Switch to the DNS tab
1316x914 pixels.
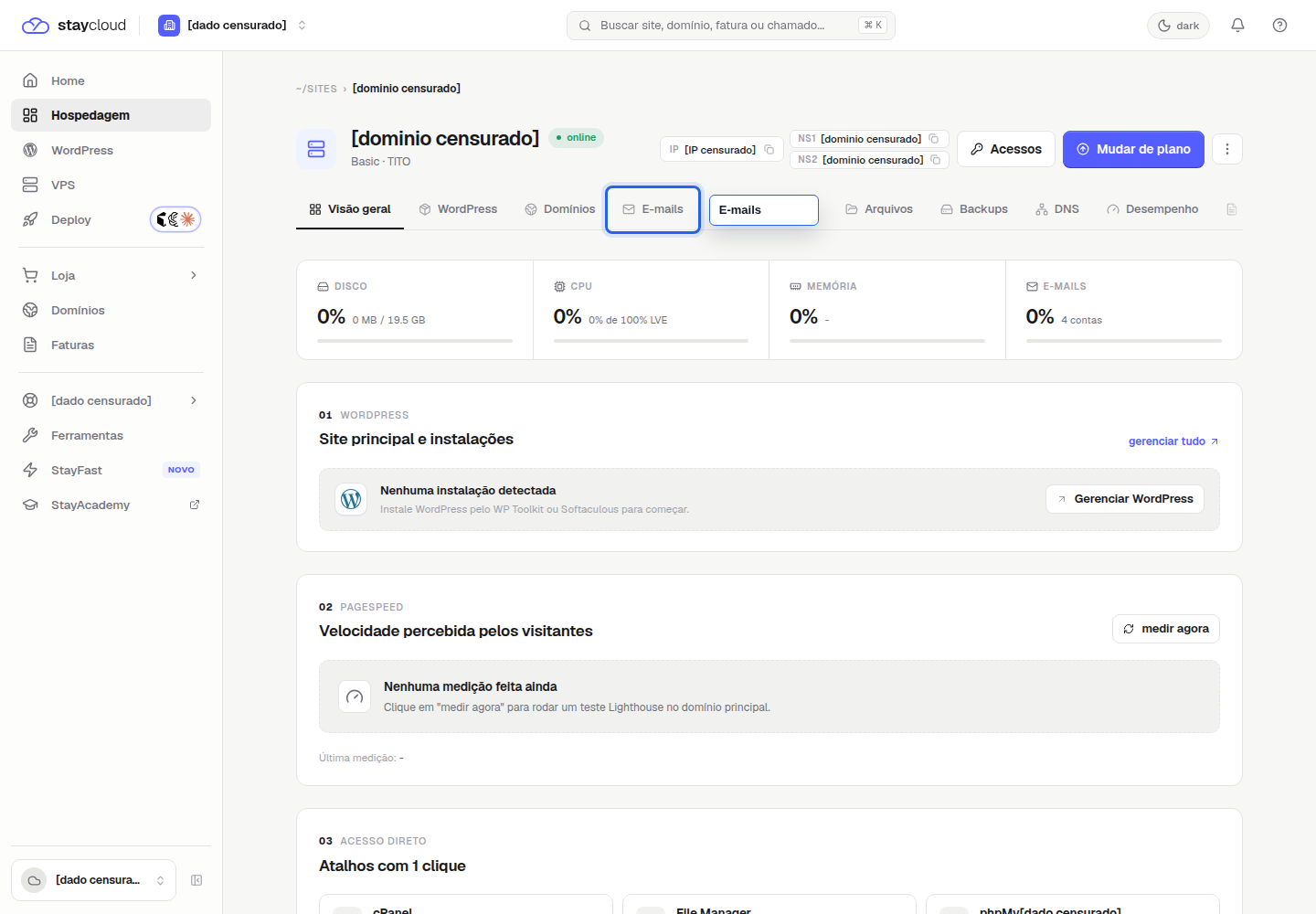click(1057, 209)
